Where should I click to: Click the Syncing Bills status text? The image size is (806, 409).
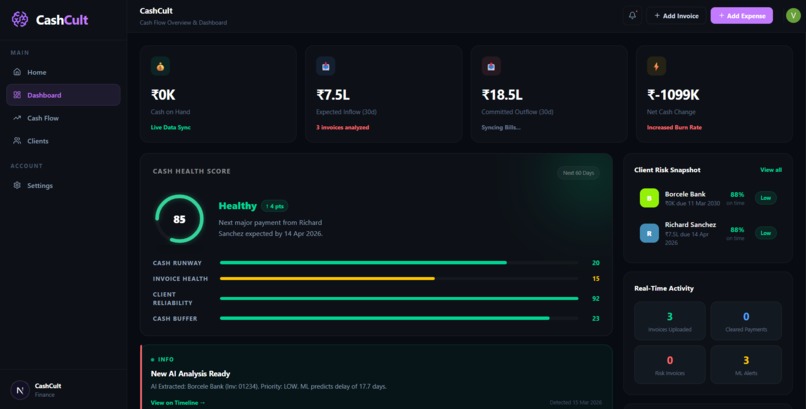pyautogui.click(x=501, y=127)
